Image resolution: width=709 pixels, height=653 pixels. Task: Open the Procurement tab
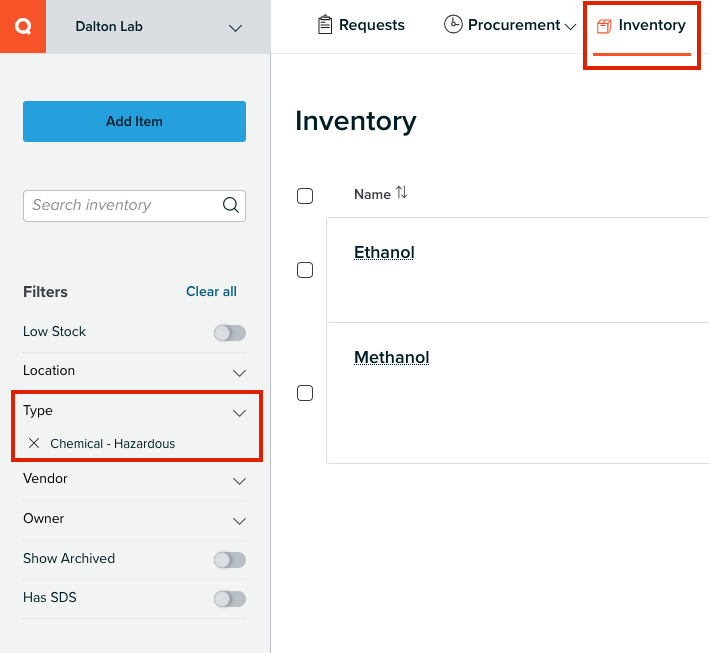pyautogui.click(x=510, y=25)
